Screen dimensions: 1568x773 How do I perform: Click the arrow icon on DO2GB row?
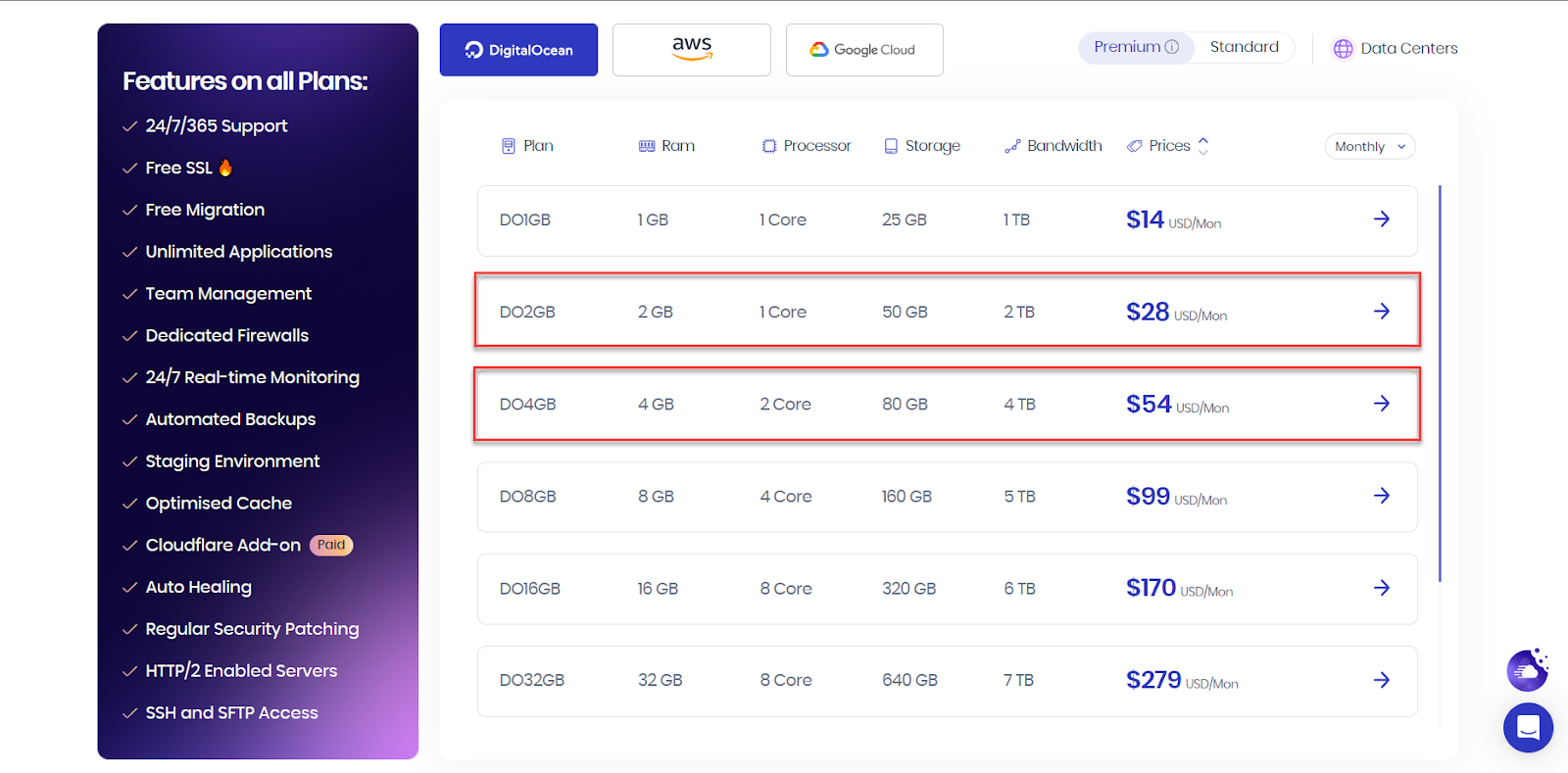coord(1381,312)
